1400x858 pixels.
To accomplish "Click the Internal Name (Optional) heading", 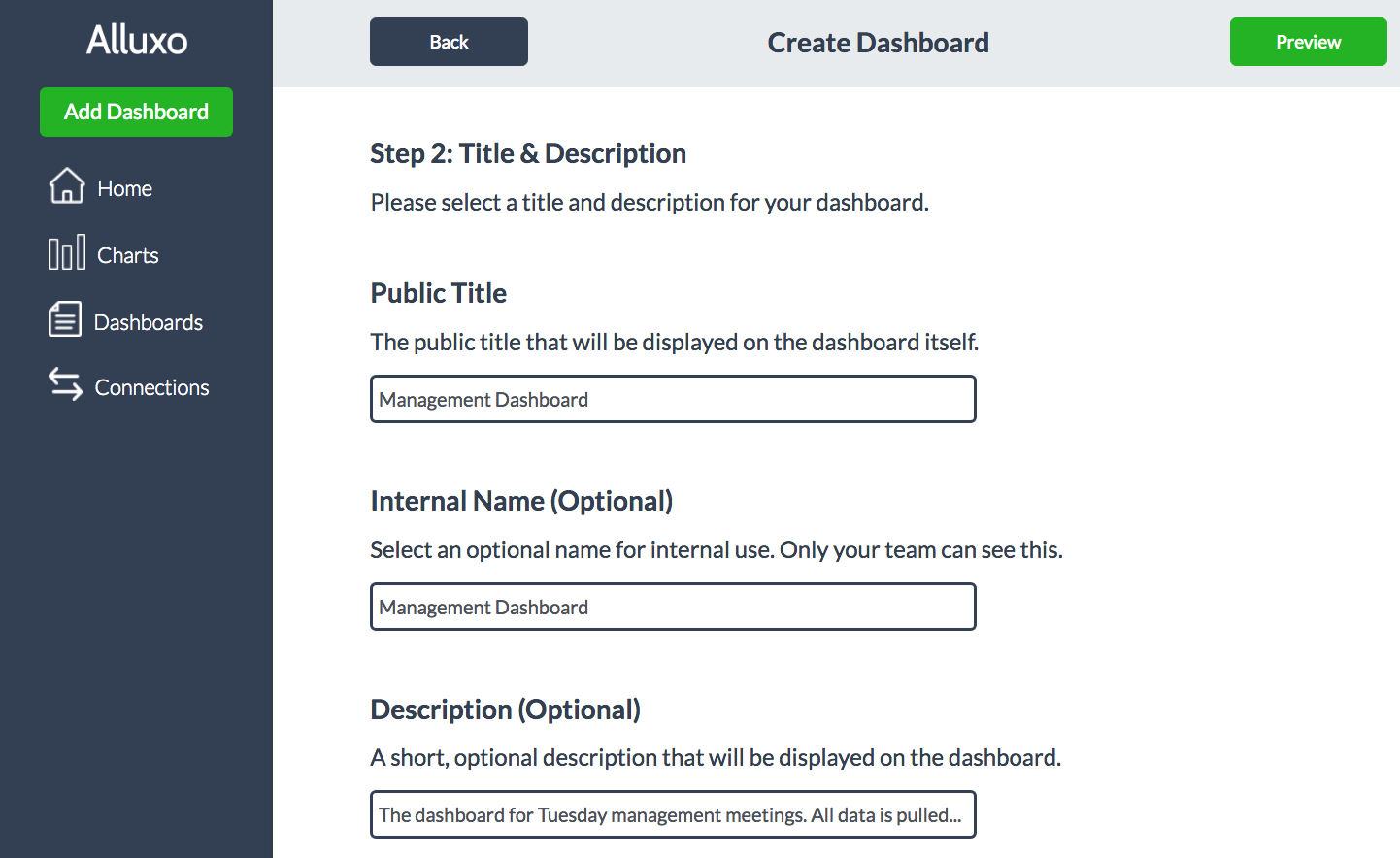I will click(521, 501).
